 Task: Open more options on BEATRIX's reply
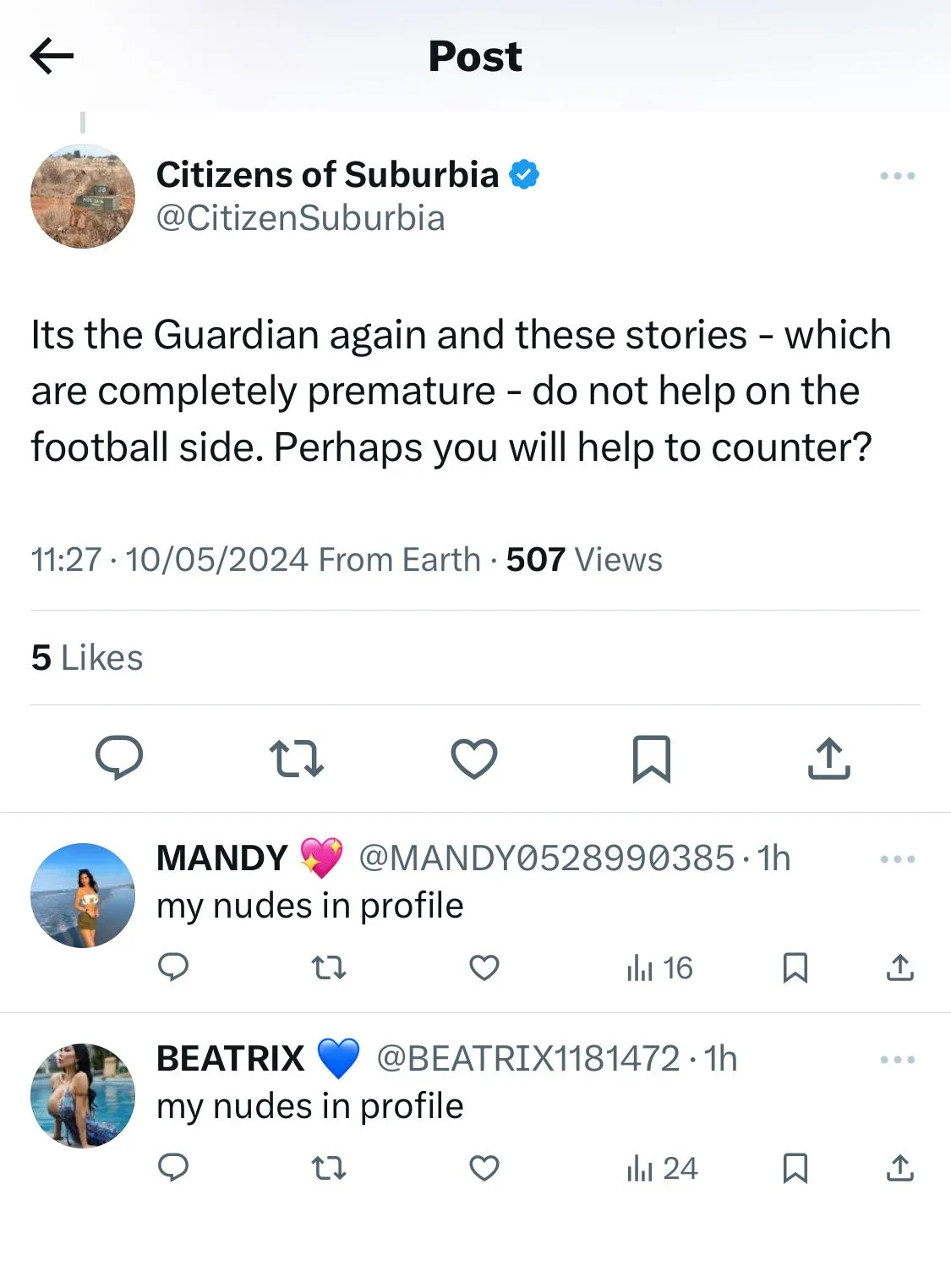(897, 1060)
